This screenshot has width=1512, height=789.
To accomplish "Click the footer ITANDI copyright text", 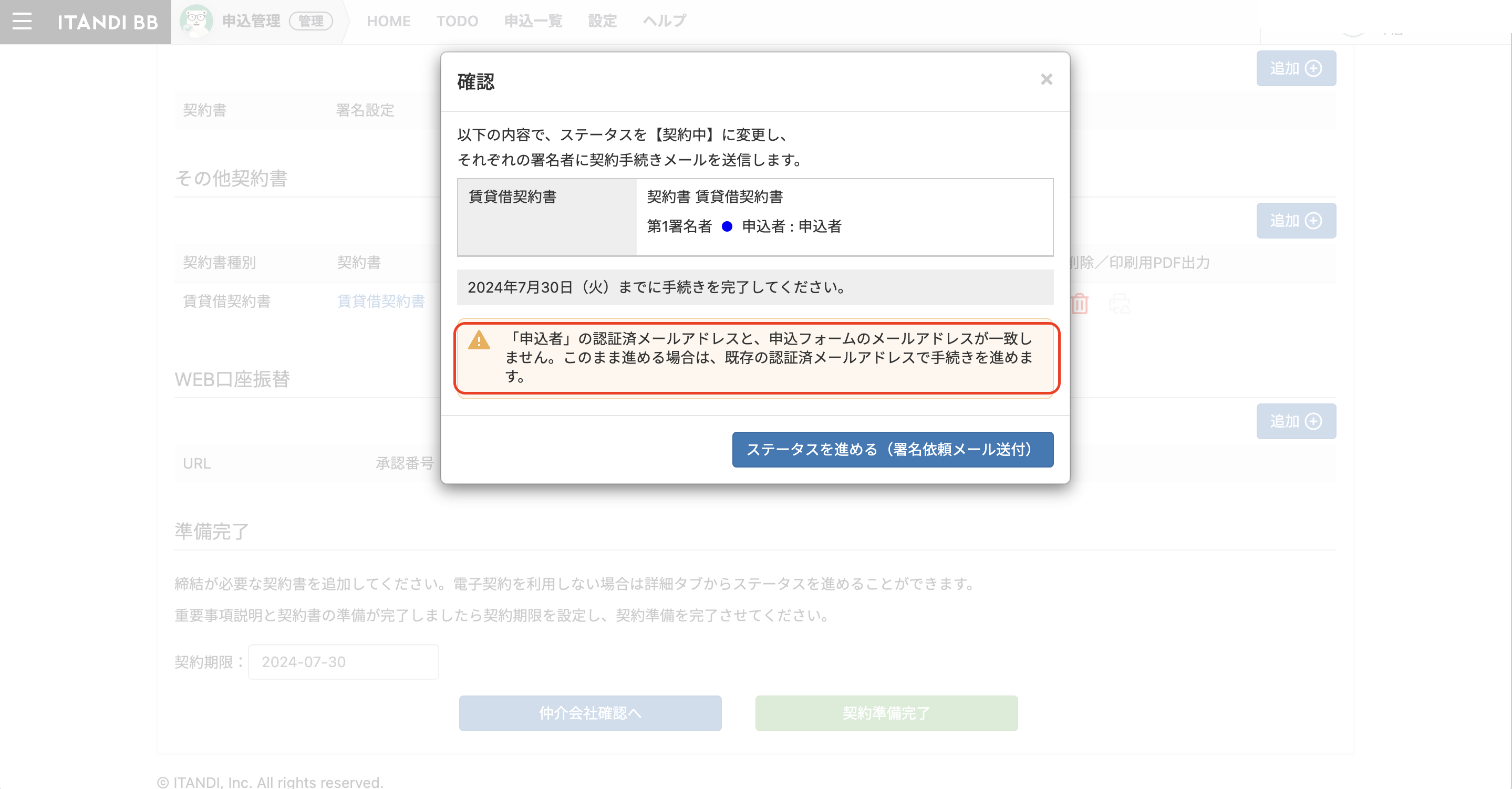I will (270, 782).
